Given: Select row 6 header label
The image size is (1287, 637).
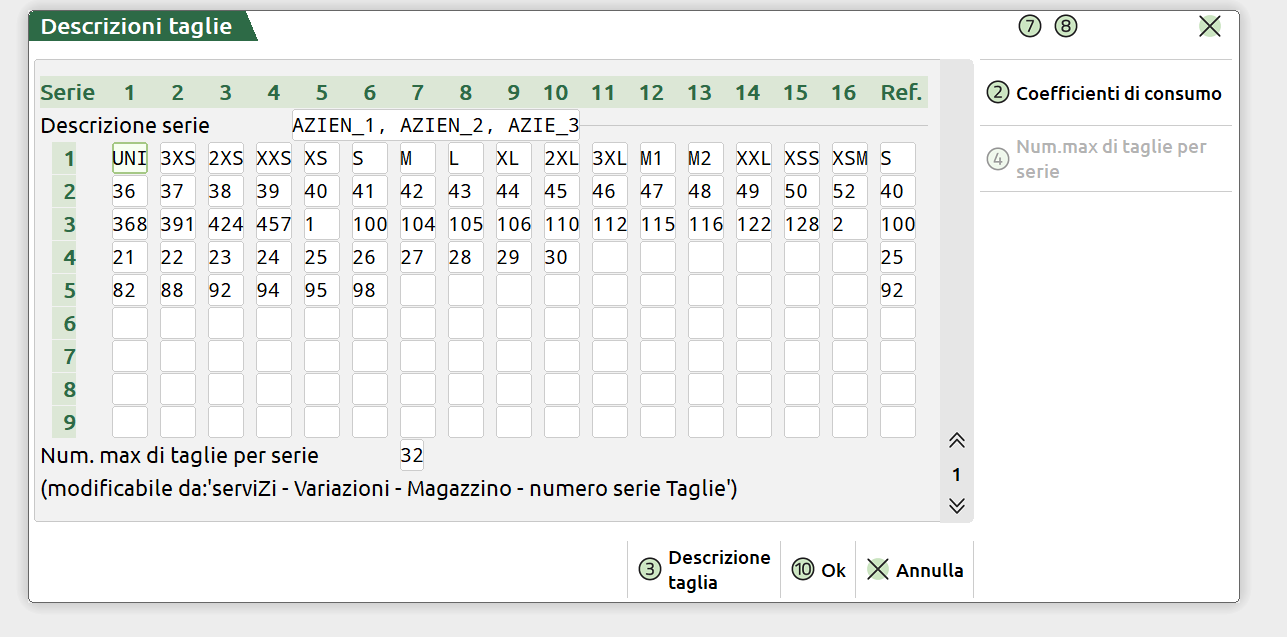Looking at the screenshot, I should point(69,324).
